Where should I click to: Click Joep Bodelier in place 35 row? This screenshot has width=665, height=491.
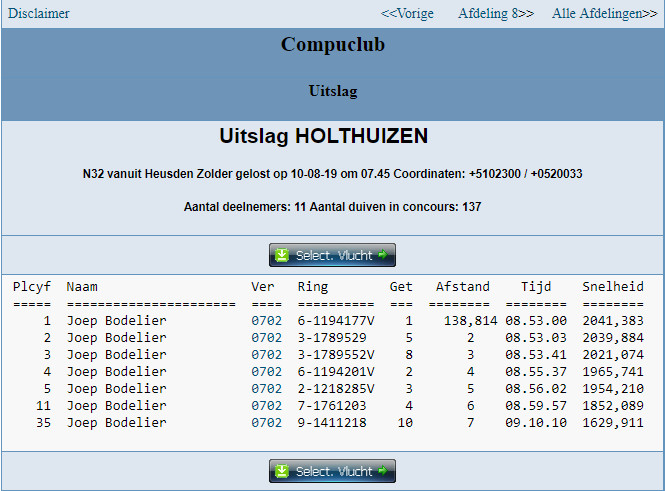(117, 422)
